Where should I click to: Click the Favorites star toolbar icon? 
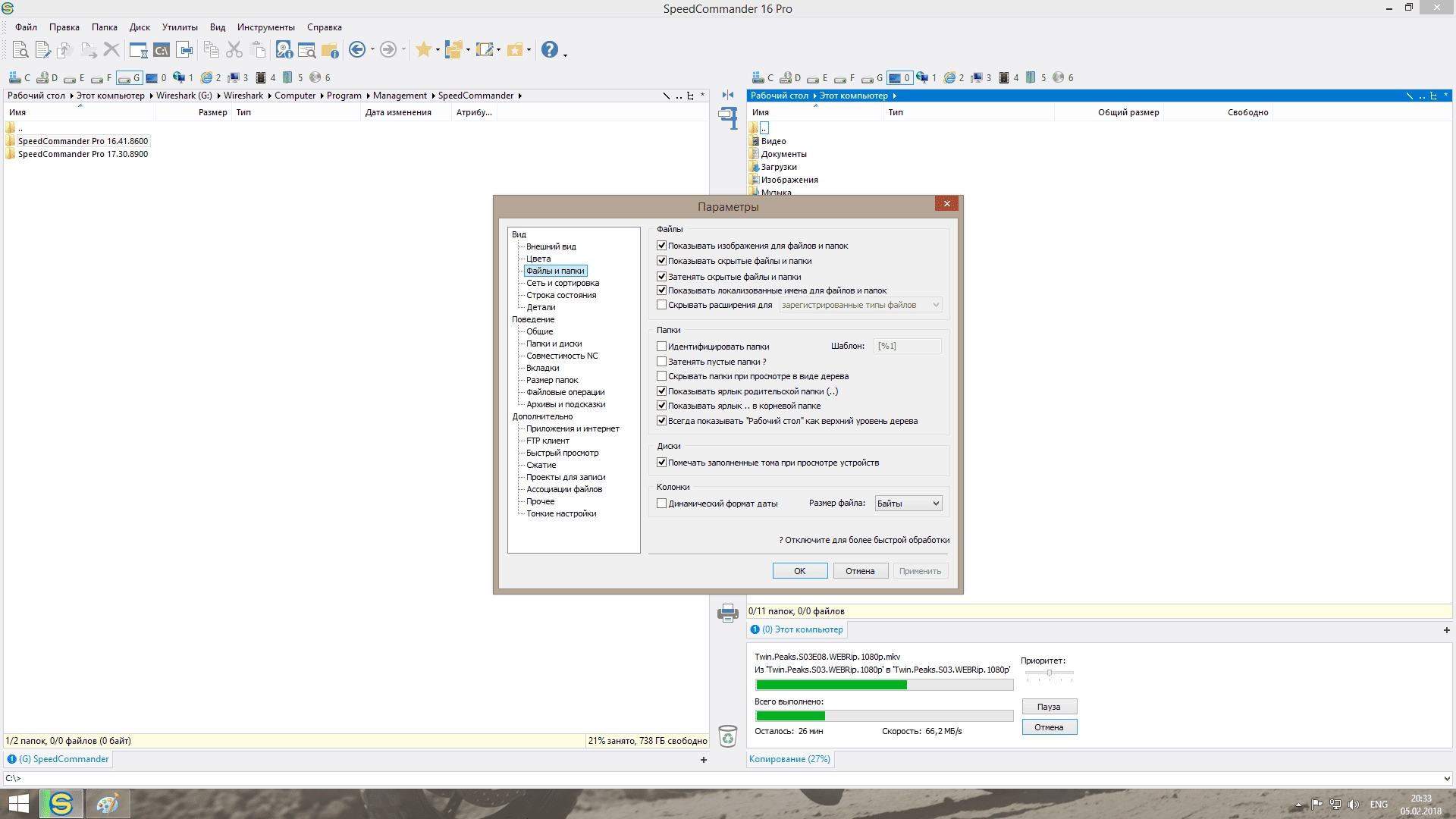[x=423, y=50]
